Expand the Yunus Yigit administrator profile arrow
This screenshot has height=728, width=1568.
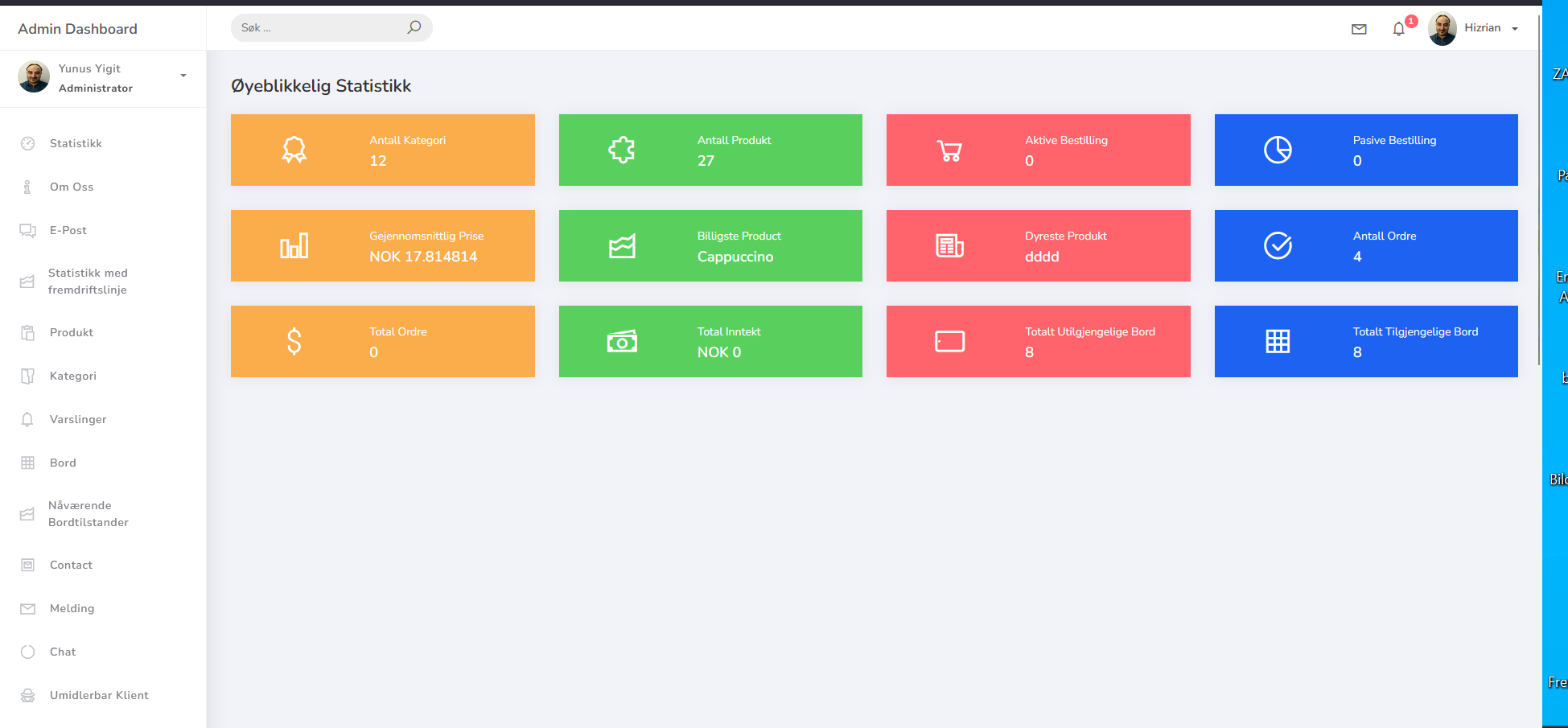pos(183,76)
